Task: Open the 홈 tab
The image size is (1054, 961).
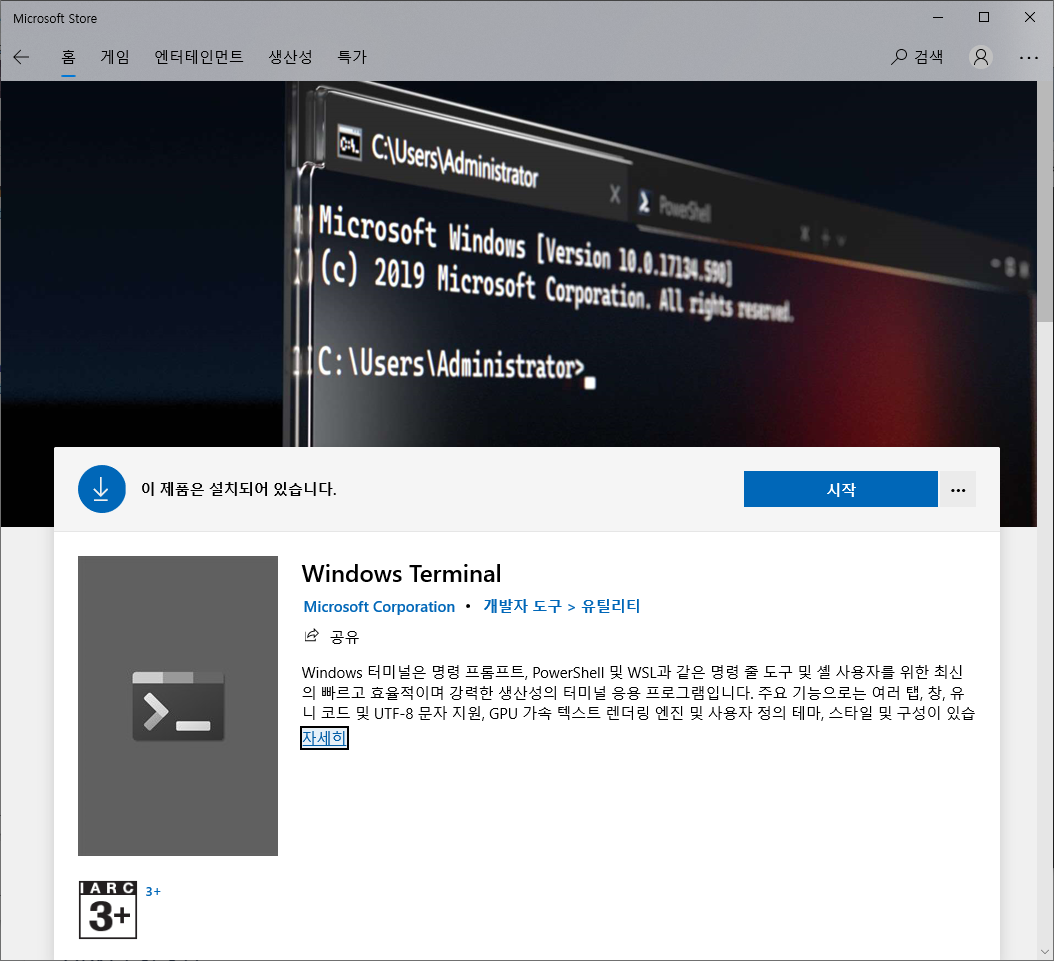Action: 68,57
